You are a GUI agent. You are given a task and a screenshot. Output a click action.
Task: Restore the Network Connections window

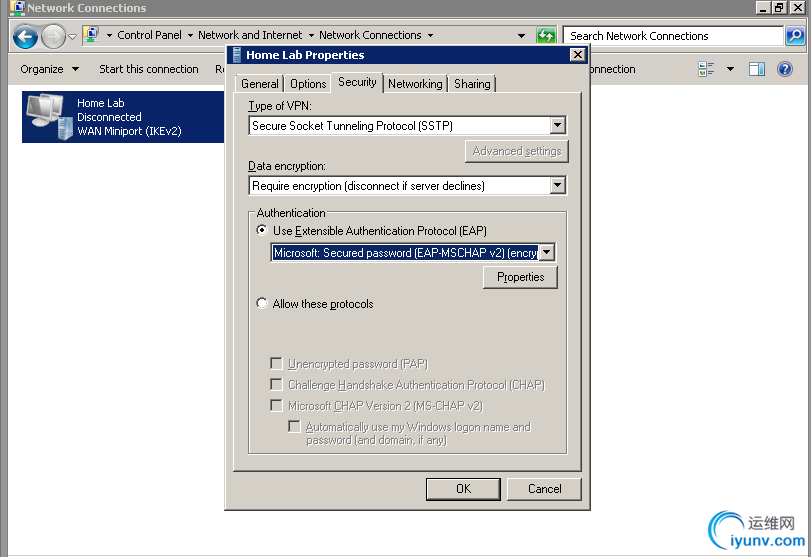[x=779, y=7]
